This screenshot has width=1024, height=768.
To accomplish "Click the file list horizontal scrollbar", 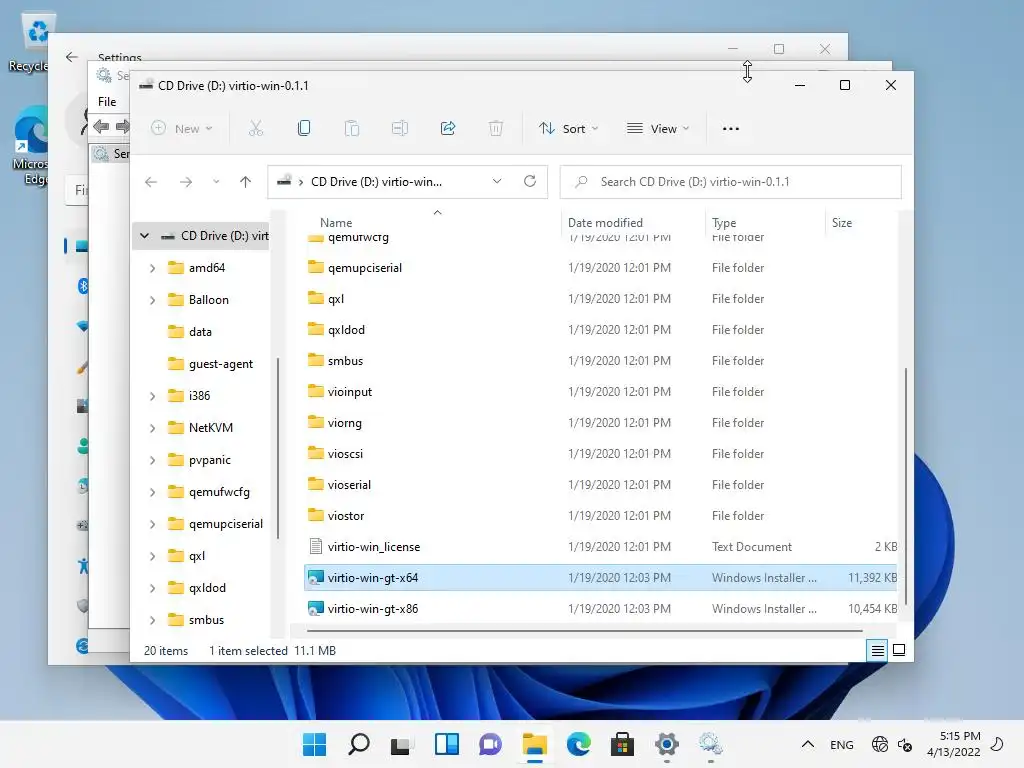I will coord(584,631).
